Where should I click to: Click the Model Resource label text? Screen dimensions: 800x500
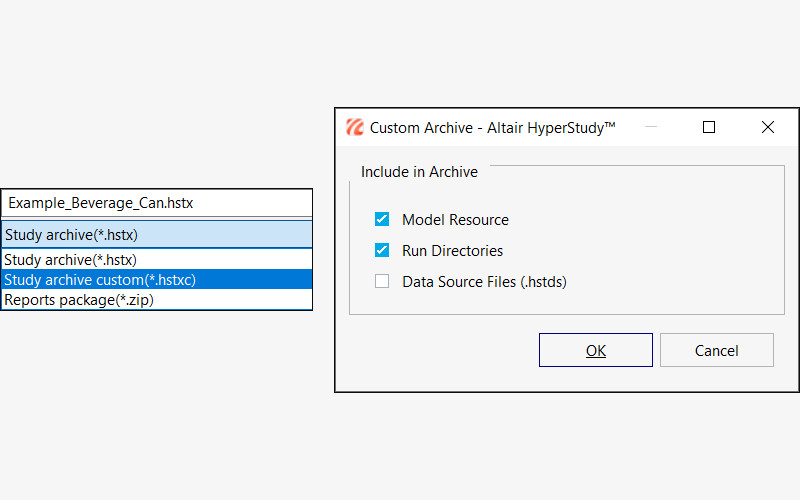point(455,220)
